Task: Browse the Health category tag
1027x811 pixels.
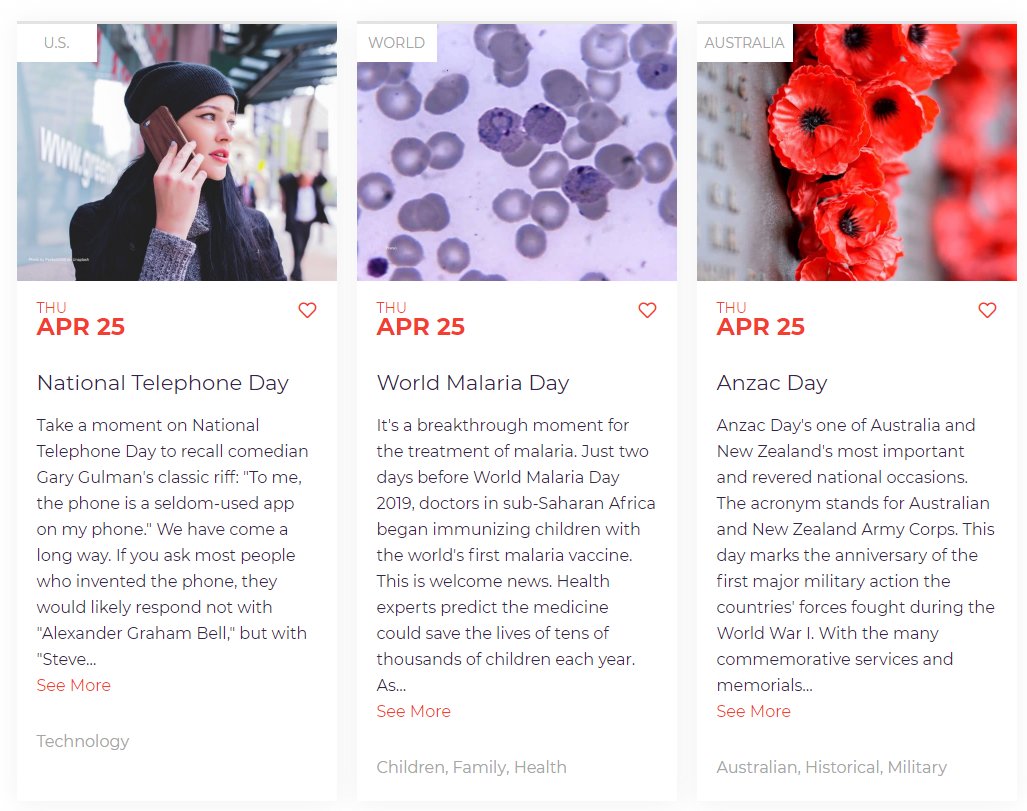Action: click(540, 767)
